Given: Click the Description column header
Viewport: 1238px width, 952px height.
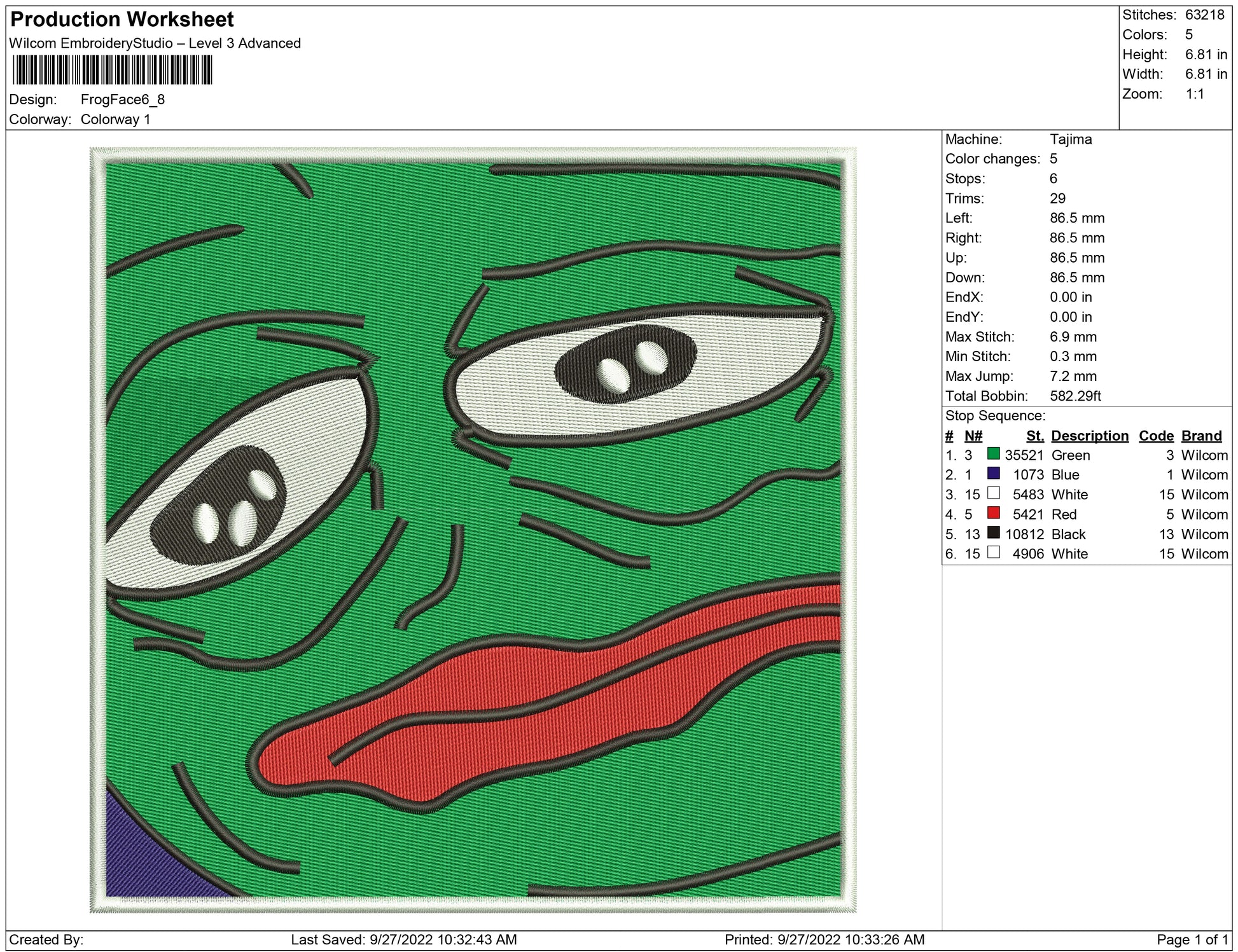Looking at the screenshot, I should coord(1089,436).
